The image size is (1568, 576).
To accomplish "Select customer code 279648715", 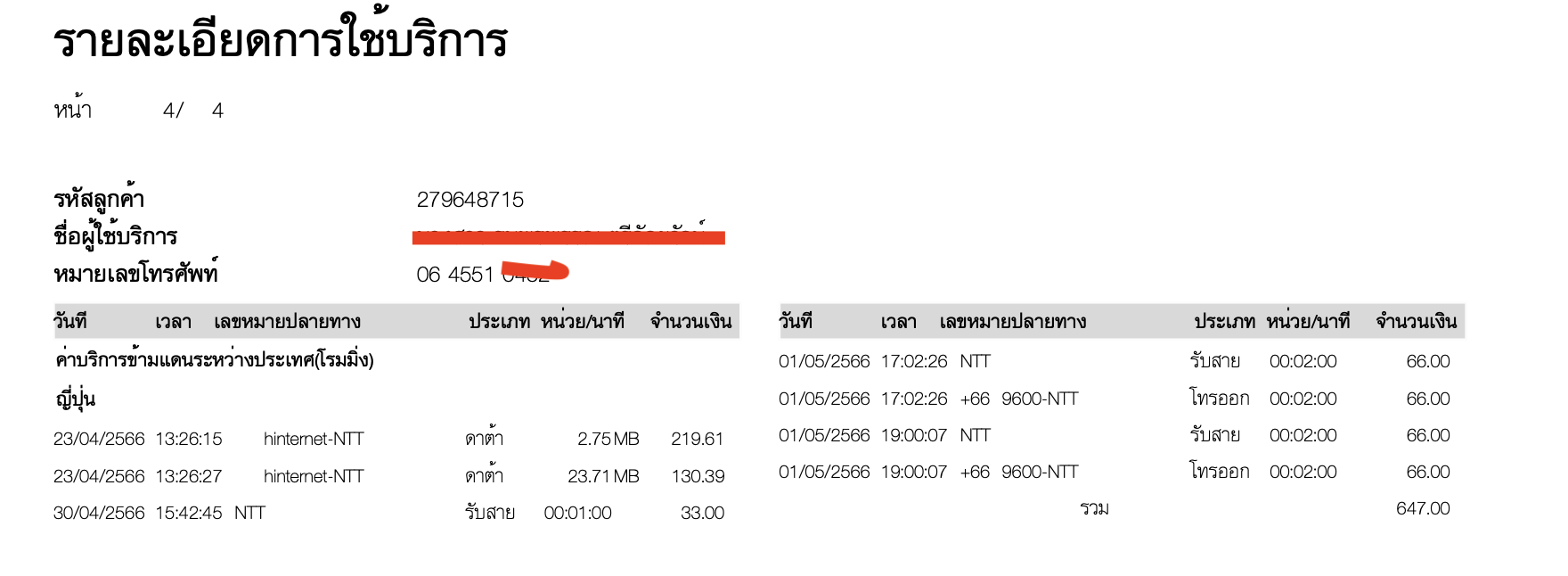I will (x=470, y=200).
